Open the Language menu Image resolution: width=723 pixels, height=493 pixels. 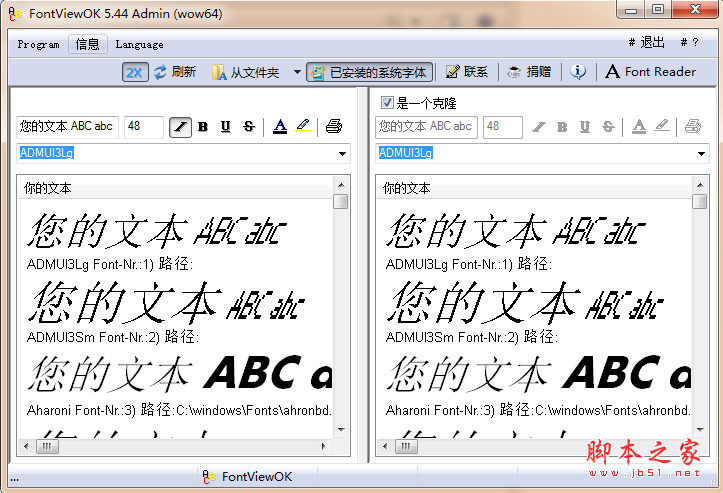(139, 44)
